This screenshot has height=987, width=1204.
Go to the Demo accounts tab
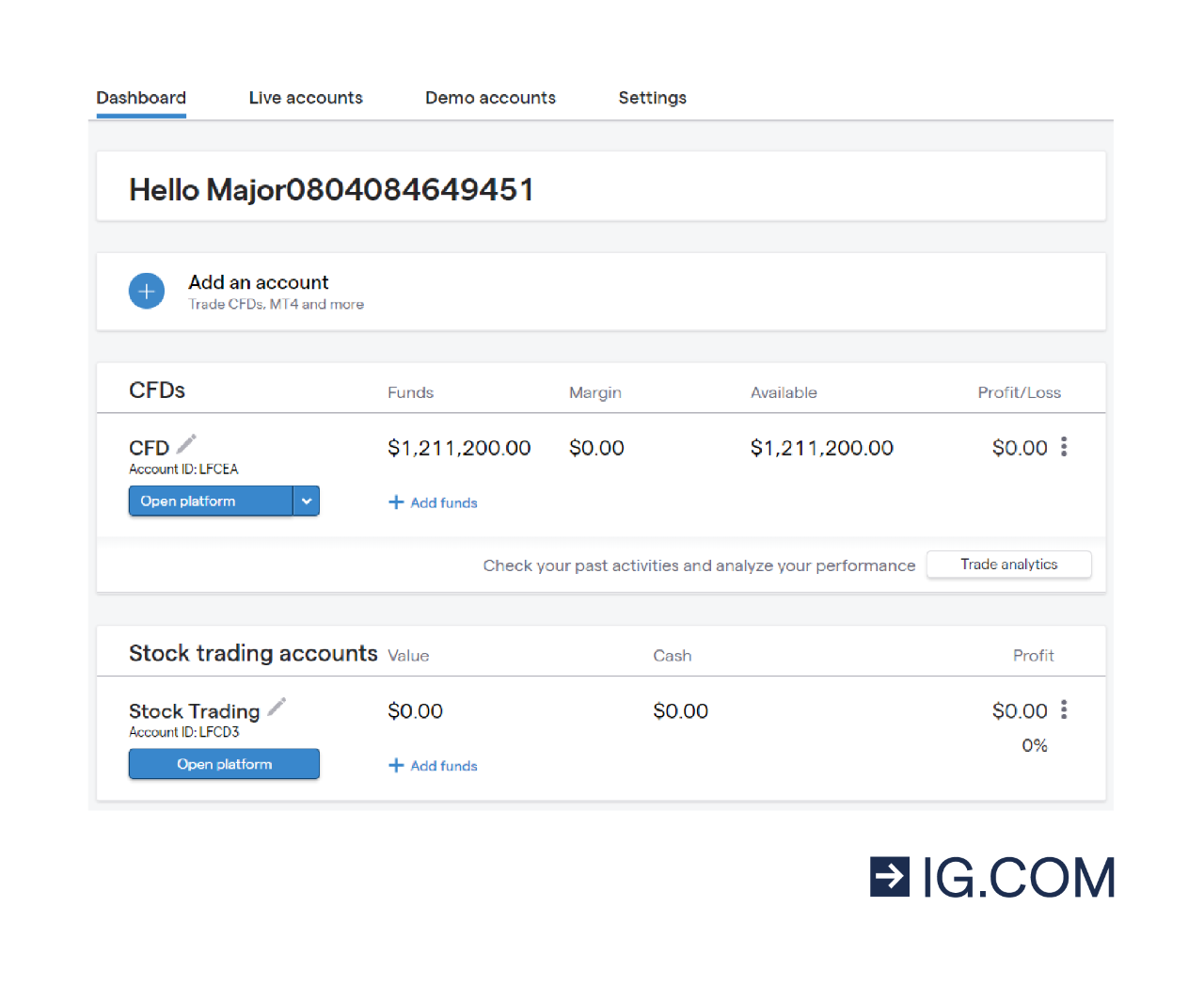[x=490, y=98]
